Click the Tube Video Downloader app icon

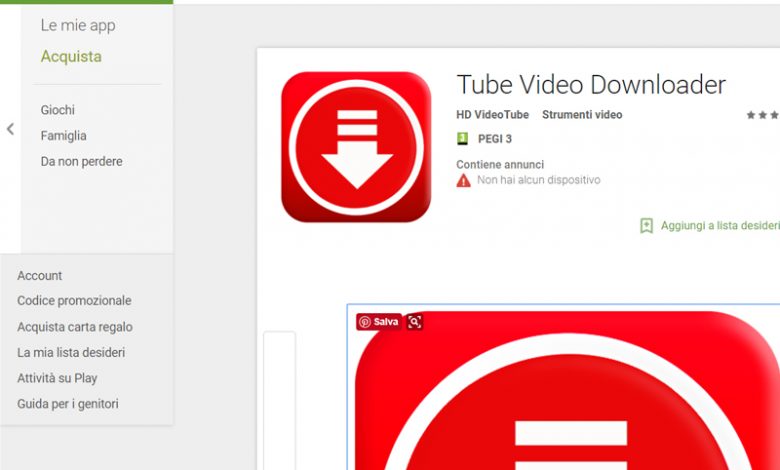(x=356, y=147)
